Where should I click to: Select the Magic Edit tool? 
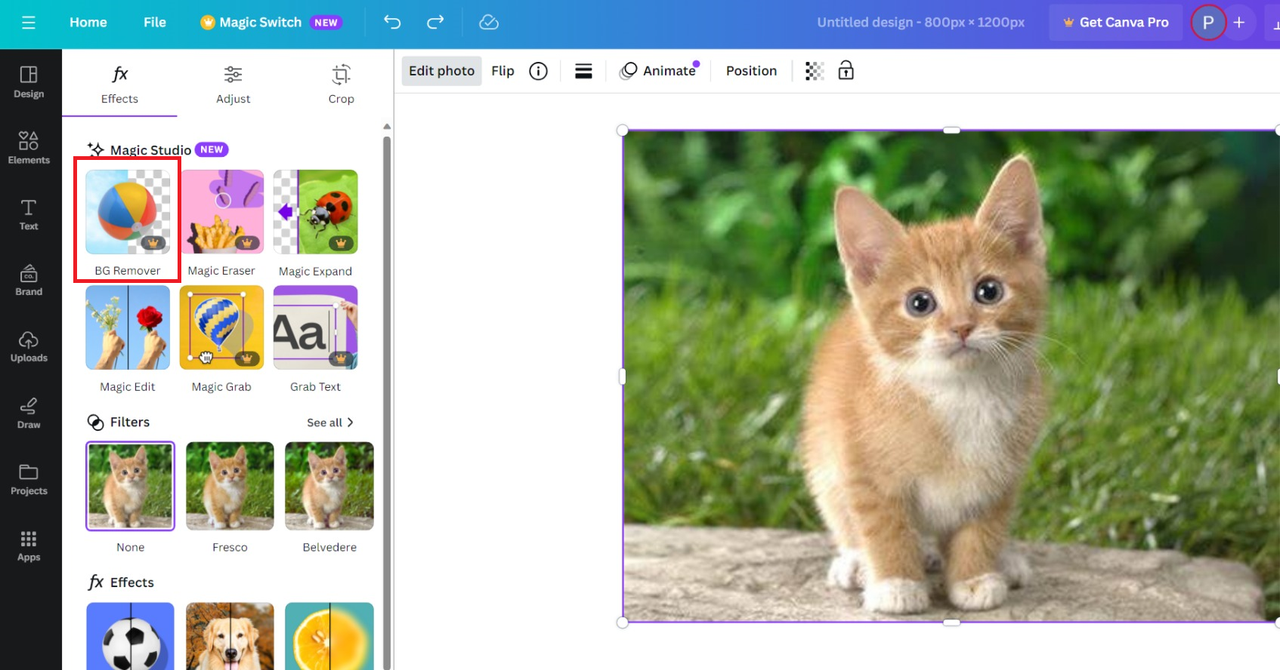pyautogui.click(x=128, y=340)
